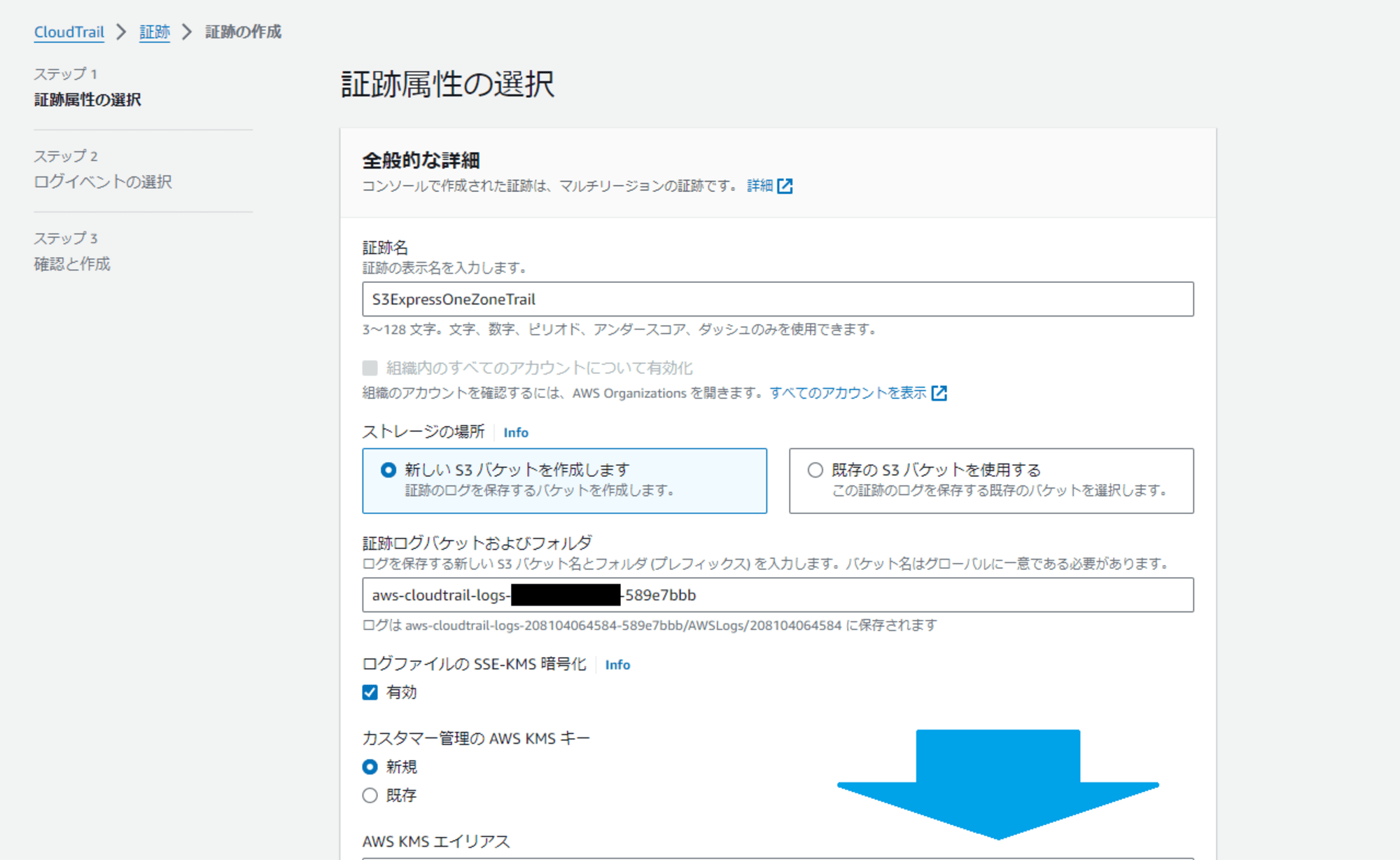The width and height of the screenshot is (1400, 860).
Task: Click log path text ending AWSLogs/208104064584
Action: click(650, 625)
